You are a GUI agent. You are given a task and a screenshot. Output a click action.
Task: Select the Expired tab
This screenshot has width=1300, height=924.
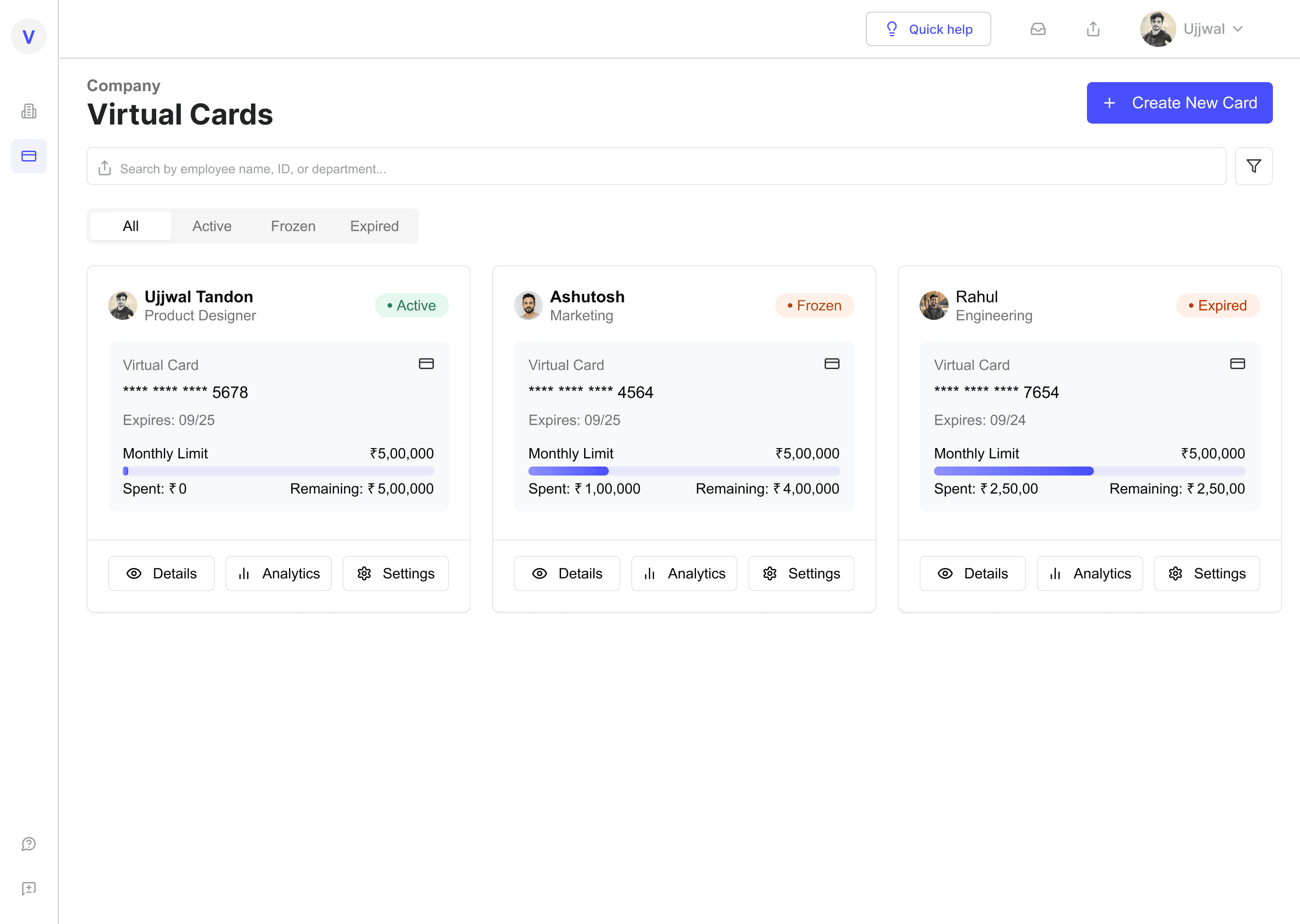(375, 226)
